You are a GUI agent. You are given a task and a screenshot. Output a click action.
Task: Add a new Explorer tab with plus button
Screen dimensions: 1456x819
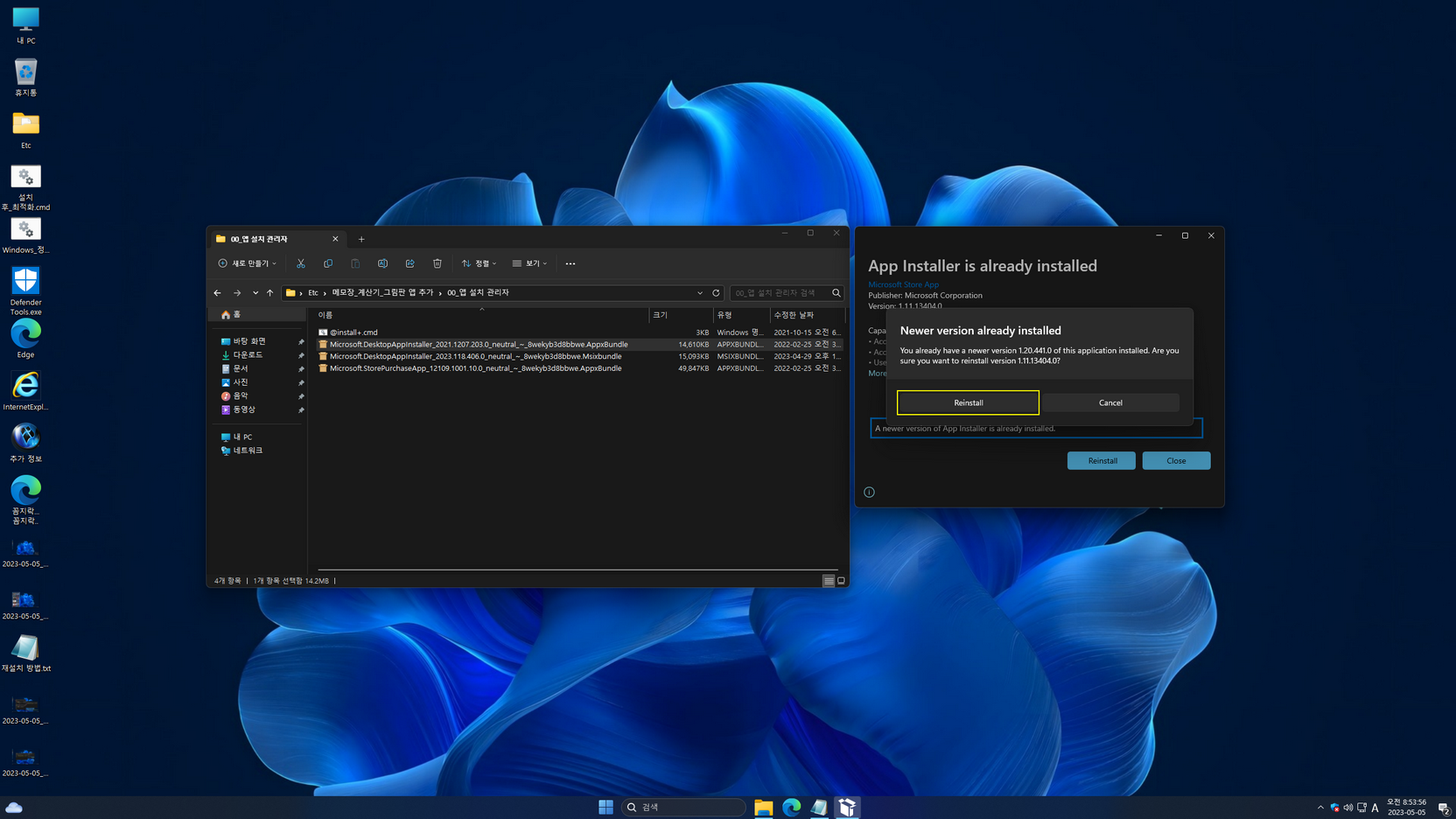pos(361,239)
